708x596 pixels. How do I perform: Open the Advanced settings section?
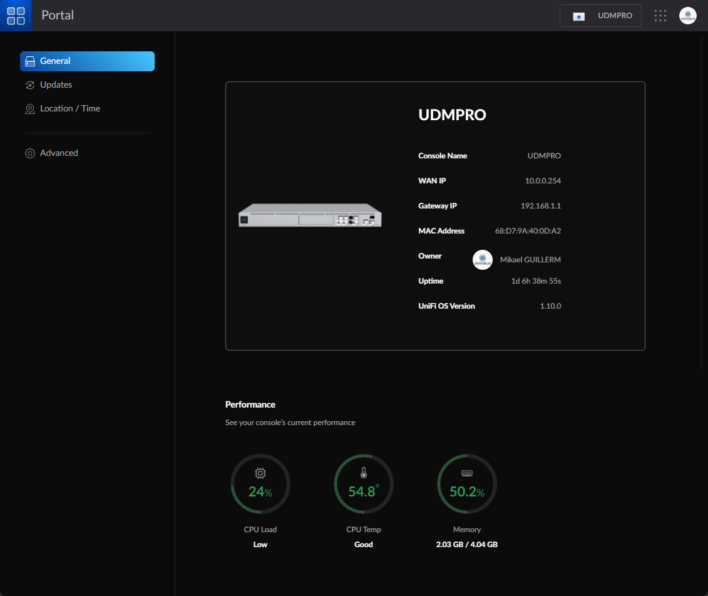tap(59, 153)
